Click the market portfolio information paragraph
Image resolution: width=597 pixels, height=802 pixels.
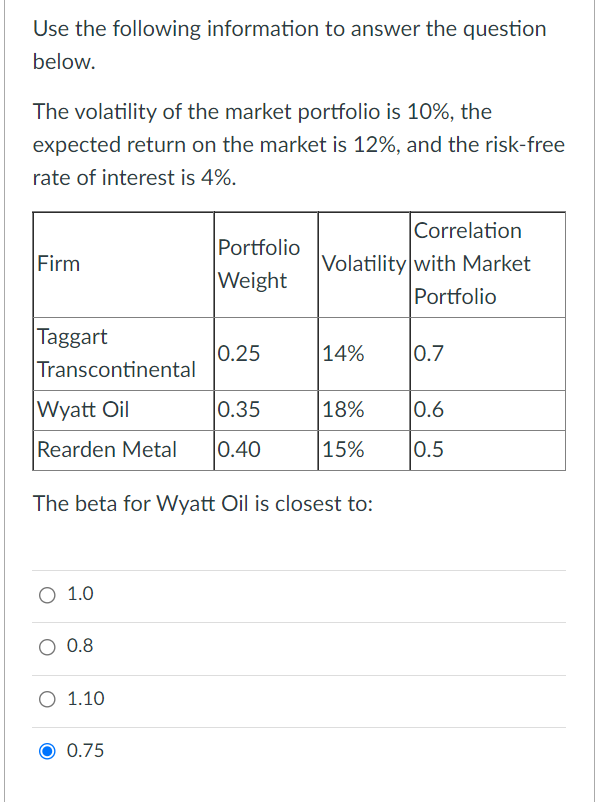coord(290,144)
